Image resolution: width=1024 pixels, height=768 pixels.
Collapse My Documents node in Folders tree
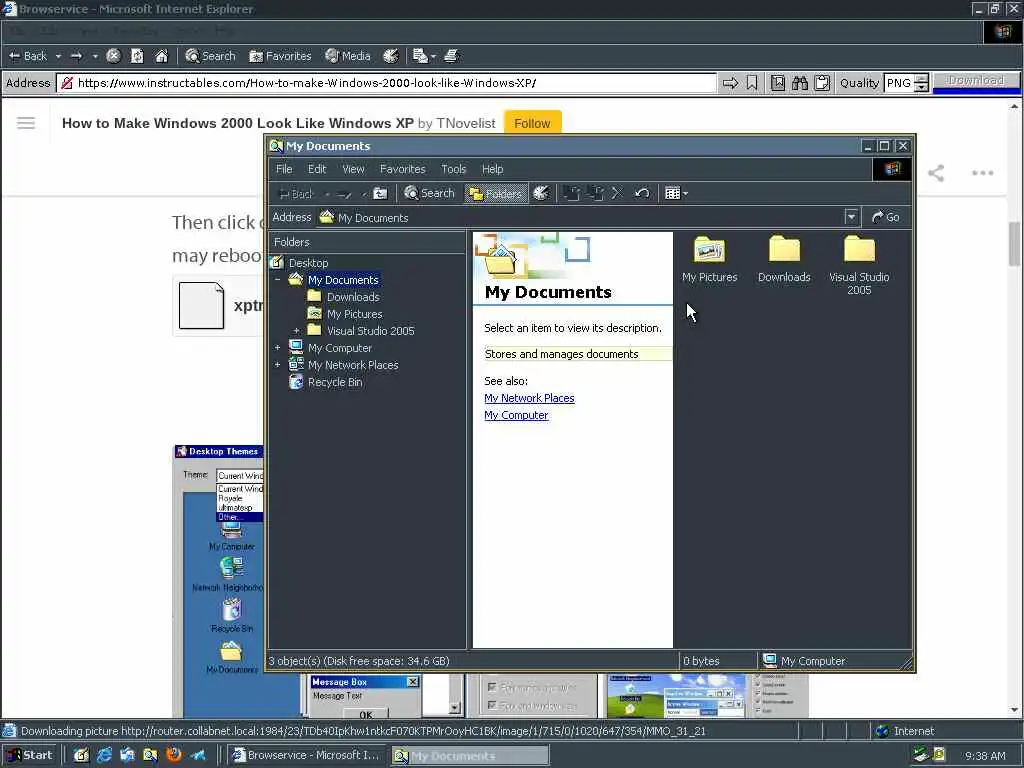click(x=278, y=280)
